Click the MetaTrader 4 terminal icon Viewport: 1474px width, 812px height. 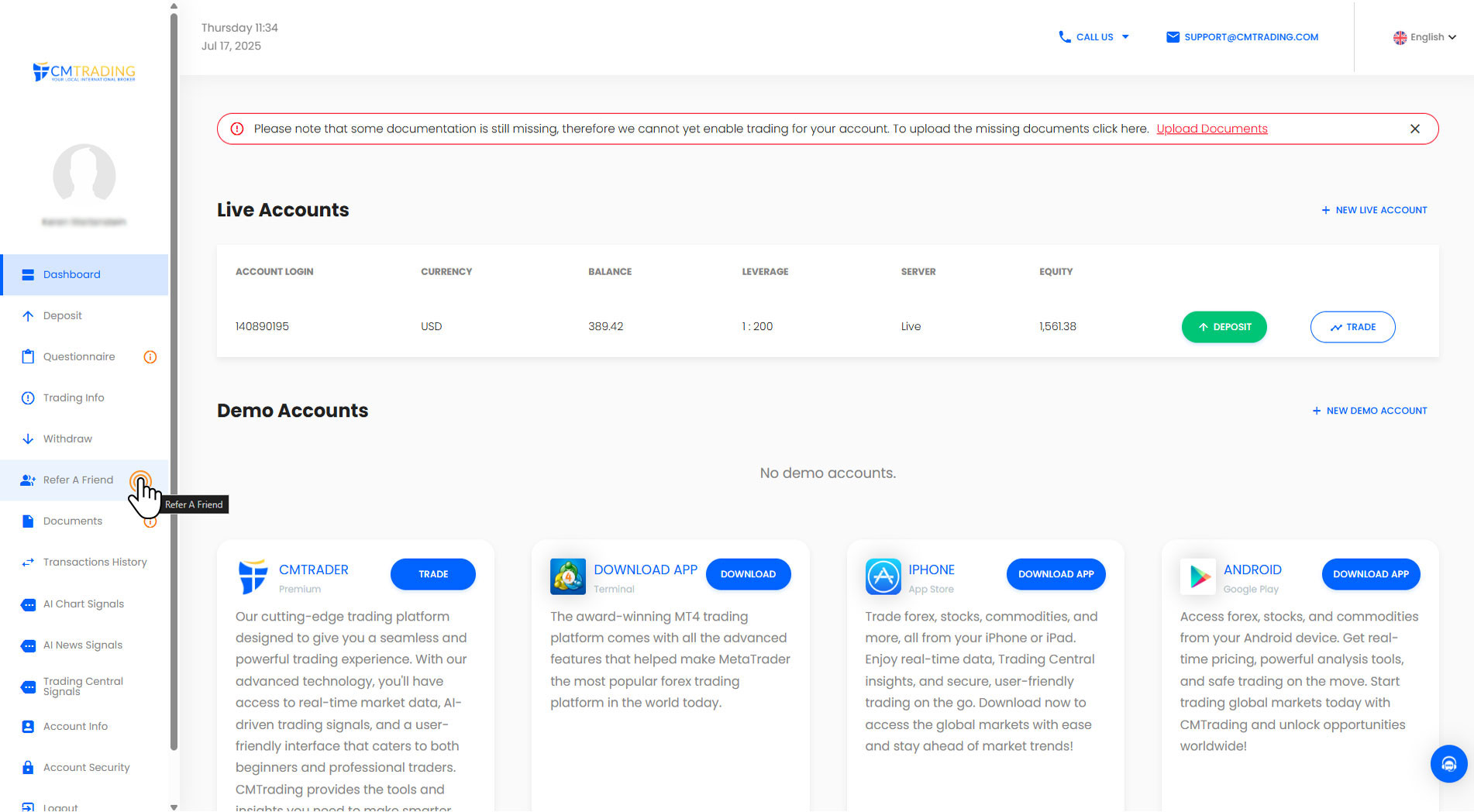568,576
